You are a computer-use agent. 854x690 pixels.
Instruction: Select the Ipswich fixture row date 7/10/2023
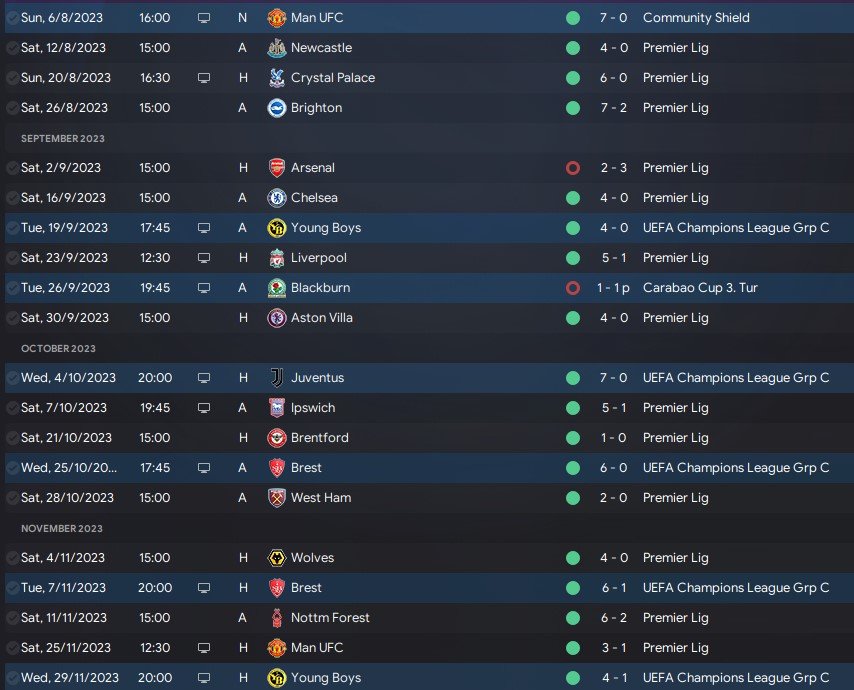coord(60,408)
